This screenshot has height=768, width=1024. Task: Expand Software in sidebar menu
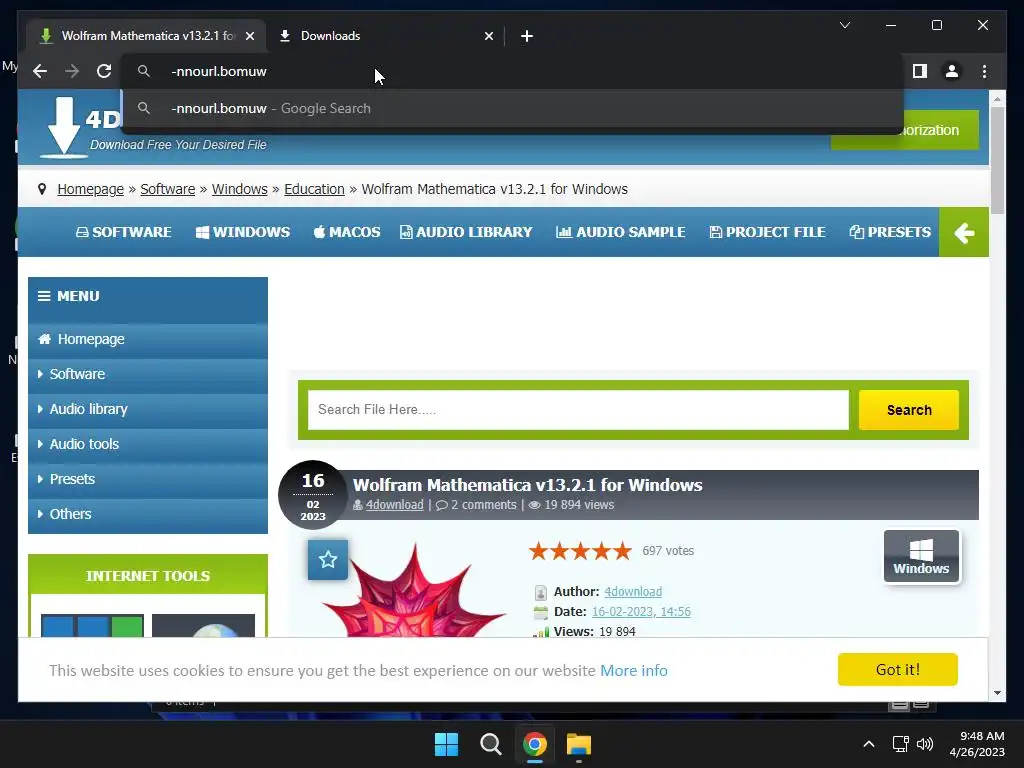click(148, 374)
